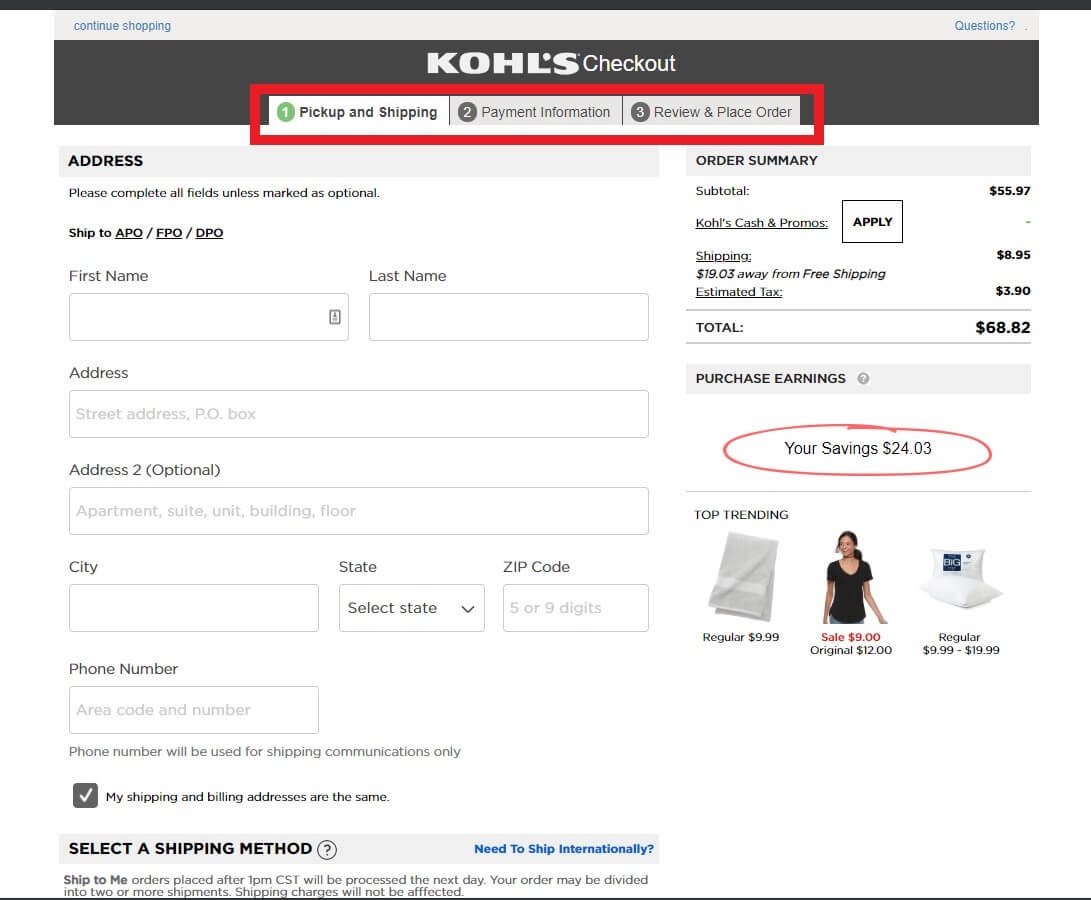The height and width of the screenshot is (900, 1091).
Task: Click the ZIP Code field
Action: click(575, 608)
